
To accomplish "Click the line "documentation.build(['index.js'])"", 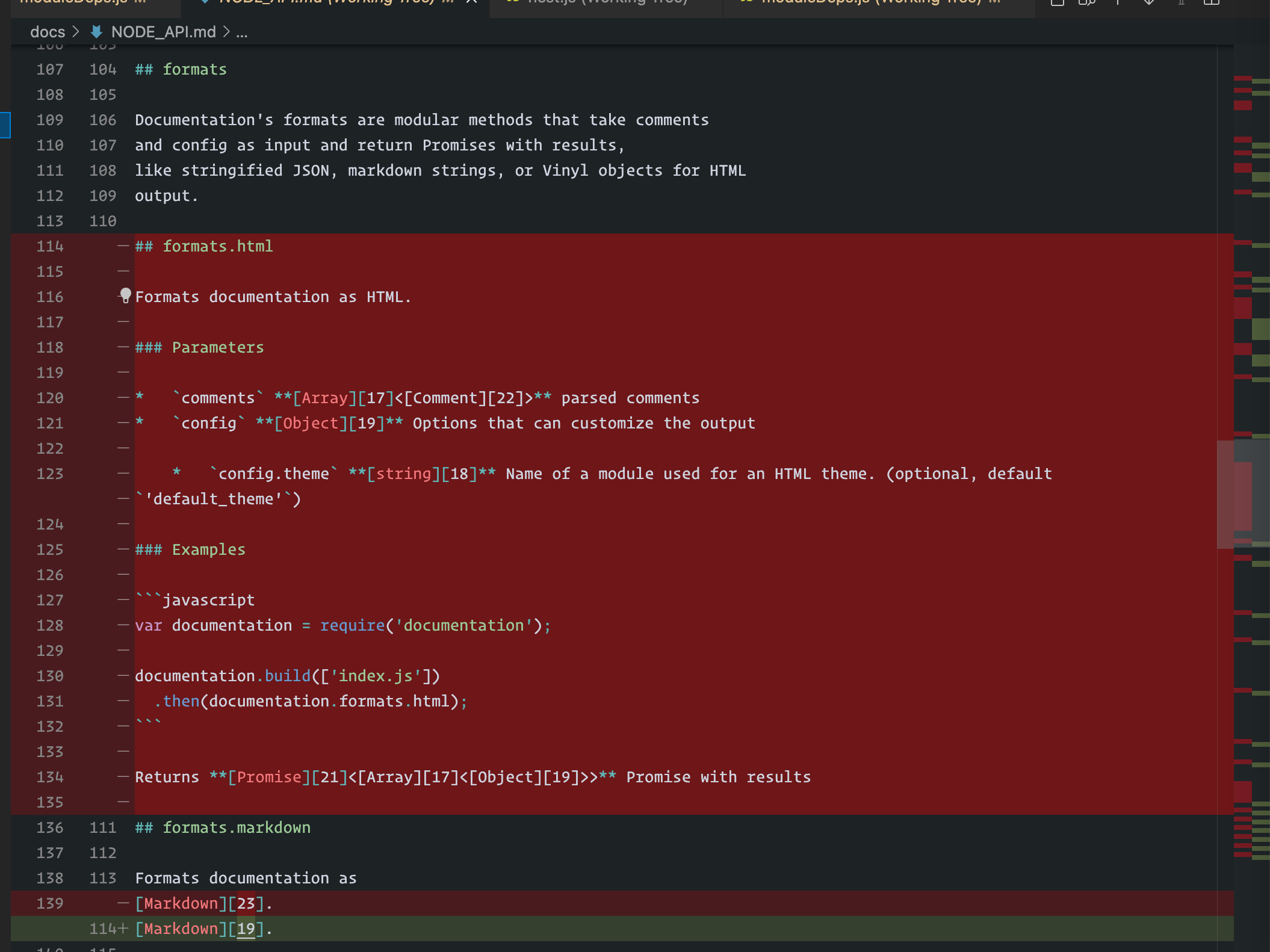I will [288, 676].
